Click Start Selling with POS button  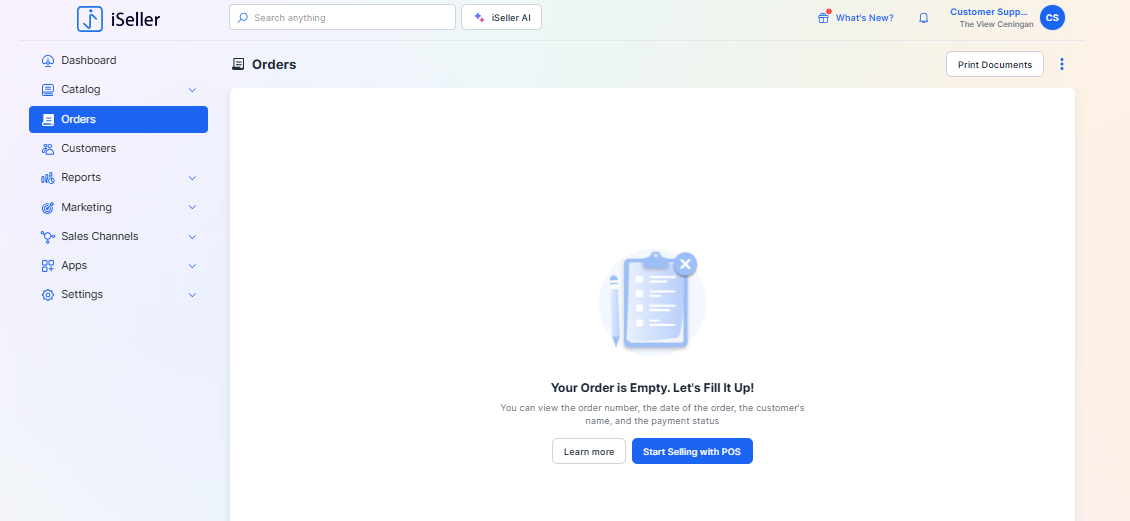coord(692,452)
